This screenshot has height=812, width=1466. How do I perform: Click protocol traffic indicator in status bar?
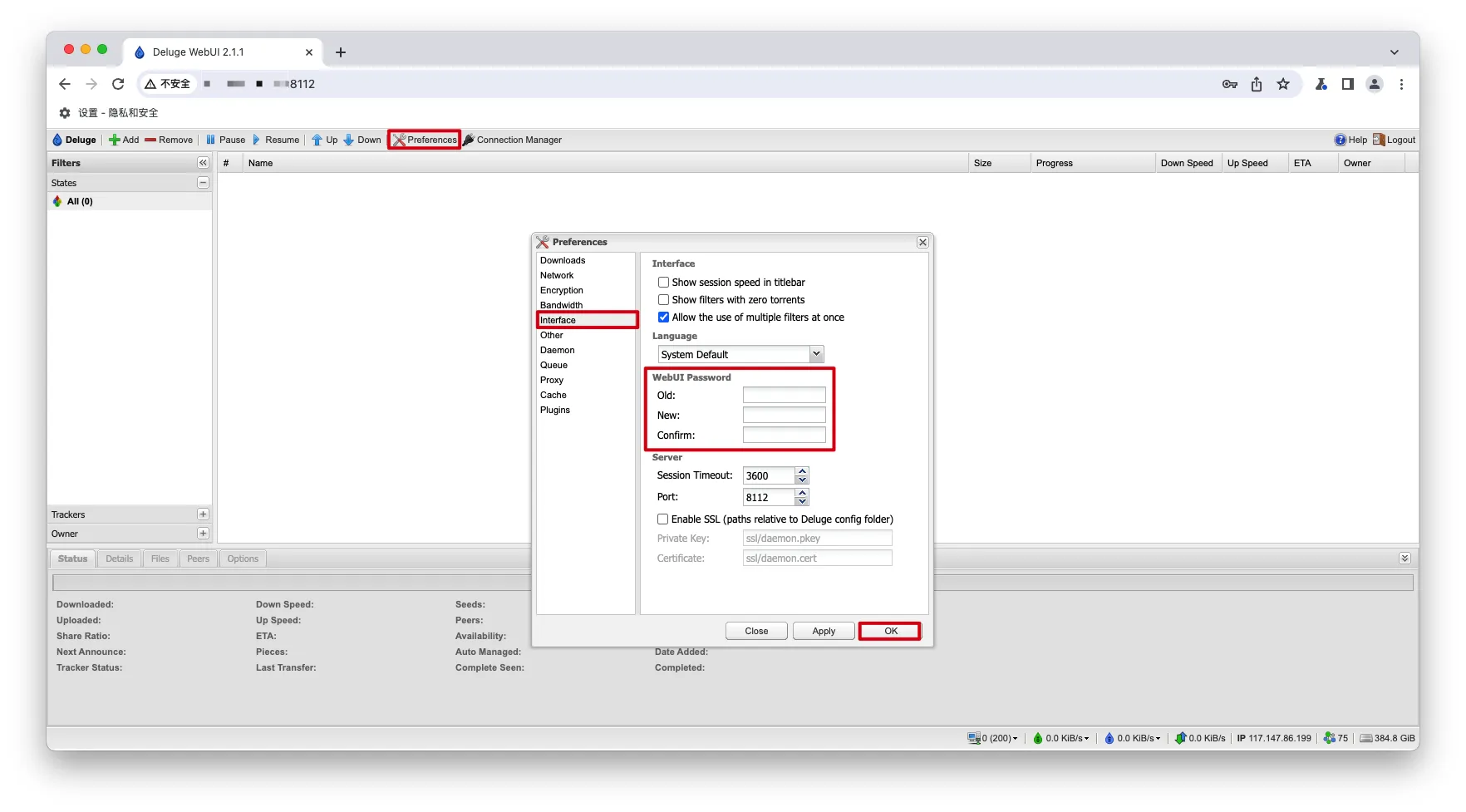pos(1200,738)
